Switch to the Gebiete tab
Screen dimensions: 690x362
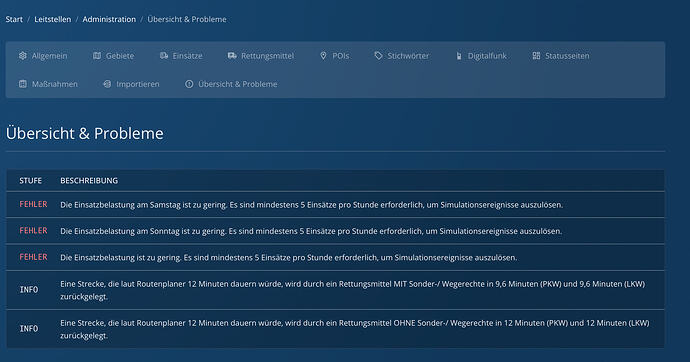click(x=114, y=56)
